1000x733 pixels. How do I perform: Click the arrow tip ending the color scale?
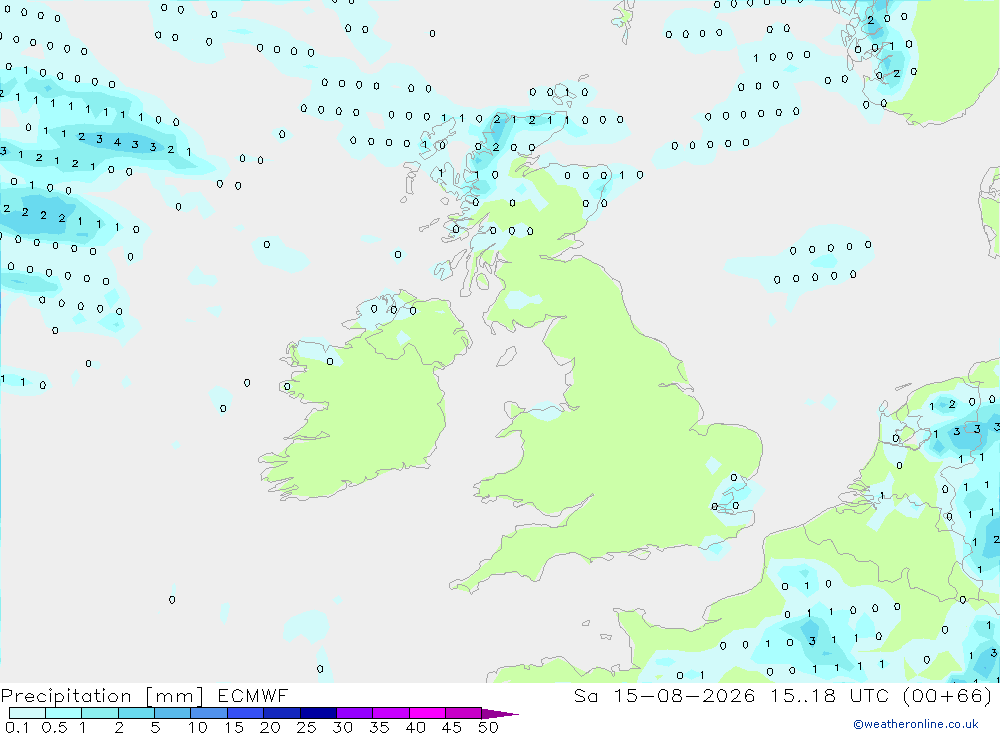click(500, 714)
